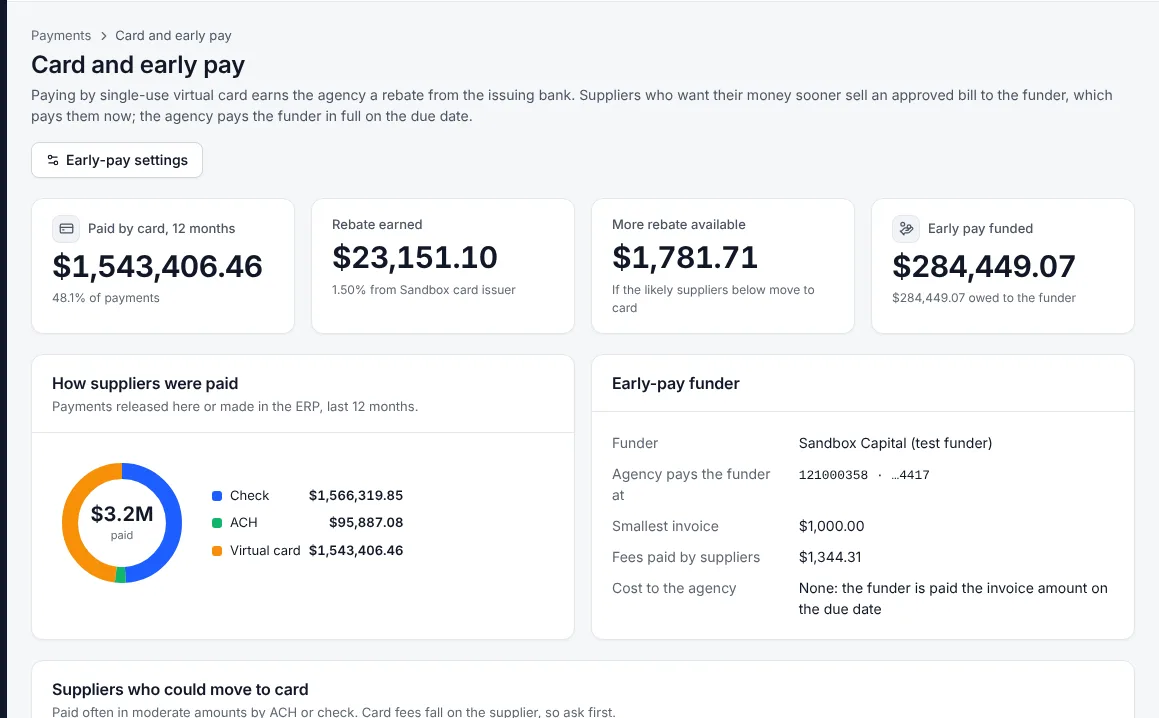The height and width of the screenshot is (718, 1159).
Task: Click Suppliers who could move to card heading
Action: tap(180, 689)
